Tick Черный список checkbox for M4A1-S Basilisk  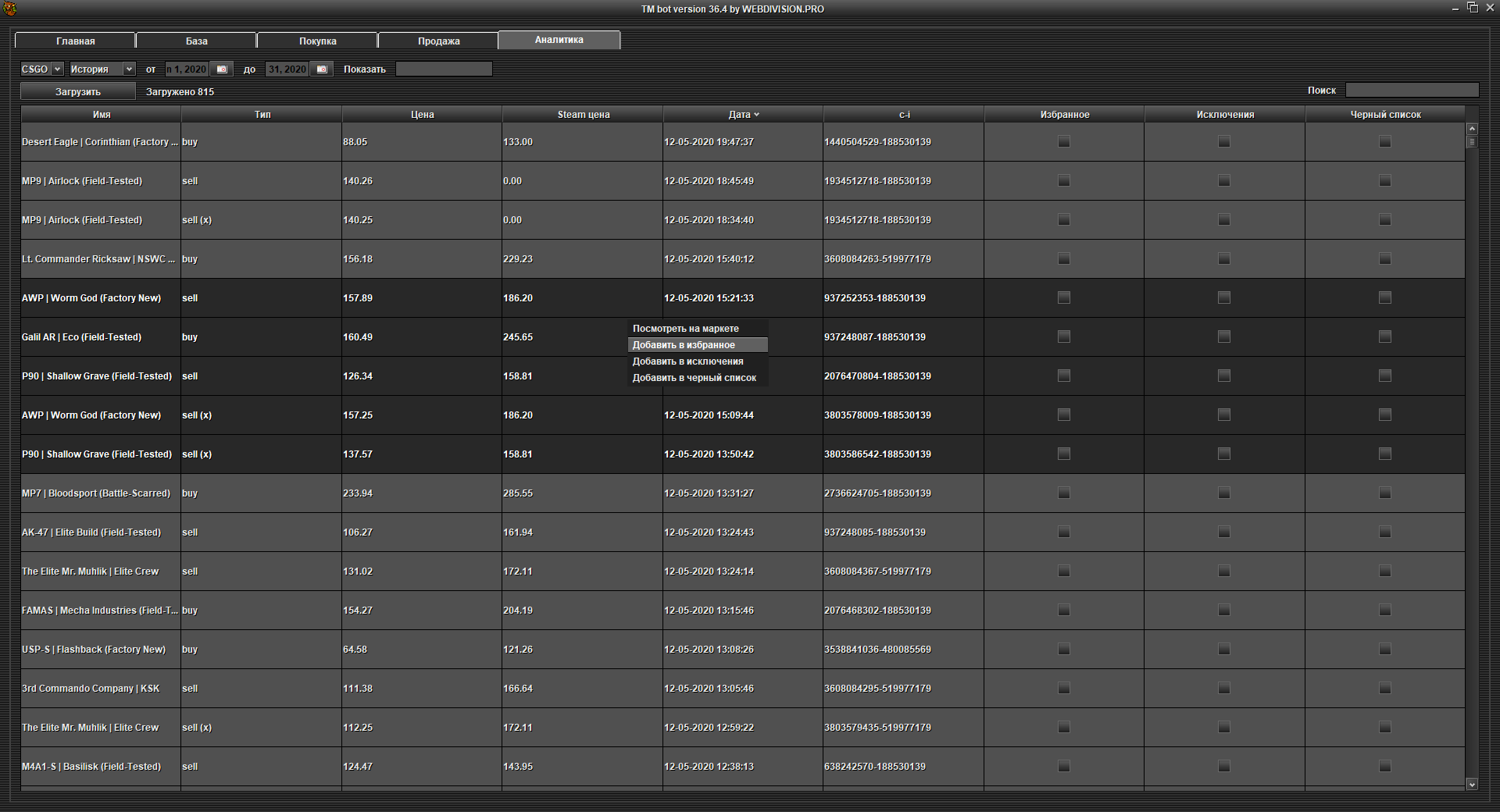tap(1385, 767)
